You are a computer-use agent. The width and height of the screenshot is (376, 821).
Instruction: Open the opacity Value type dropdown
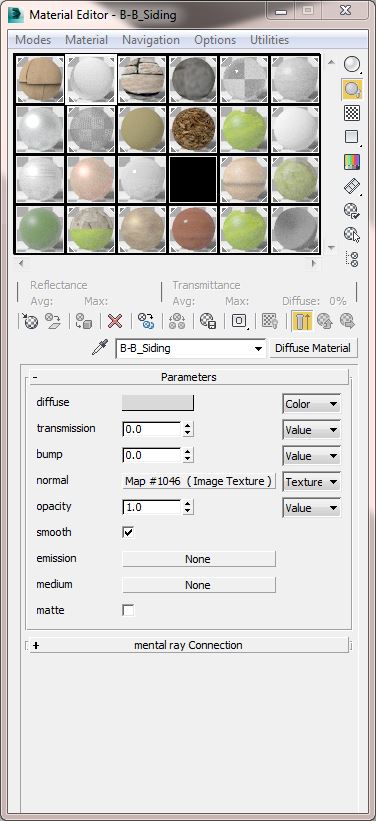pos(312,508)
